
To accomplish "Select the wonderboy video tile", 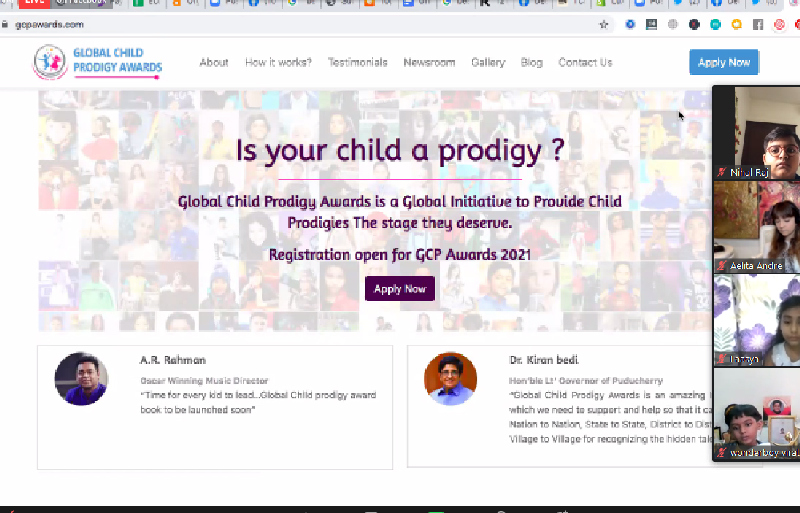I will click(x=757, y=414).
